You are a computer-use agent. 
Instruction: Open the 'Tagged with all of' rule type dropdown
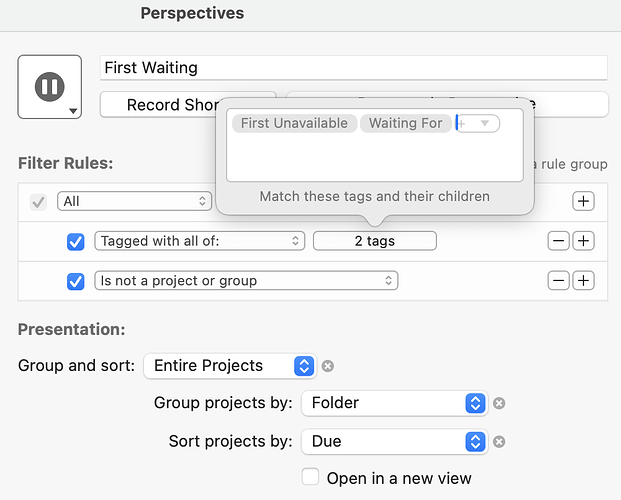pyautogui.click(x=200, y=241)
